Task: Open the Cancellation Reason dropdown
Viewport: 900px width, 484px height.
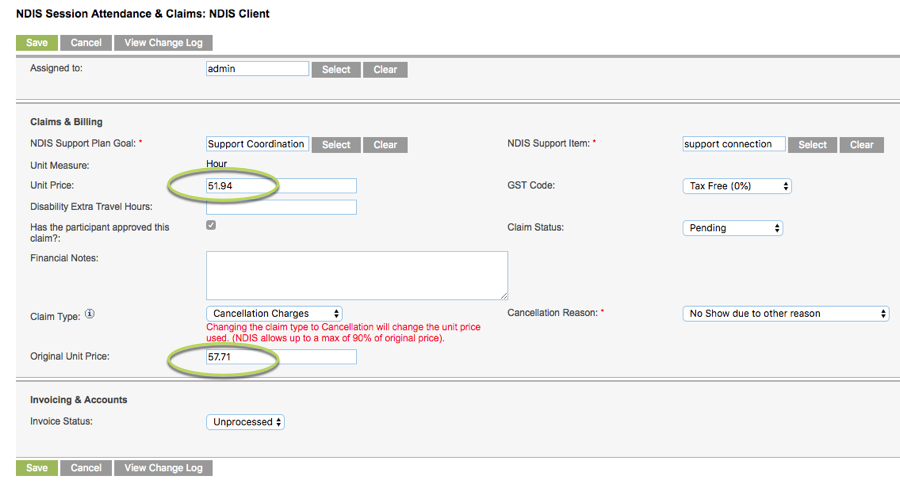Action: click(x=786, y=313)
